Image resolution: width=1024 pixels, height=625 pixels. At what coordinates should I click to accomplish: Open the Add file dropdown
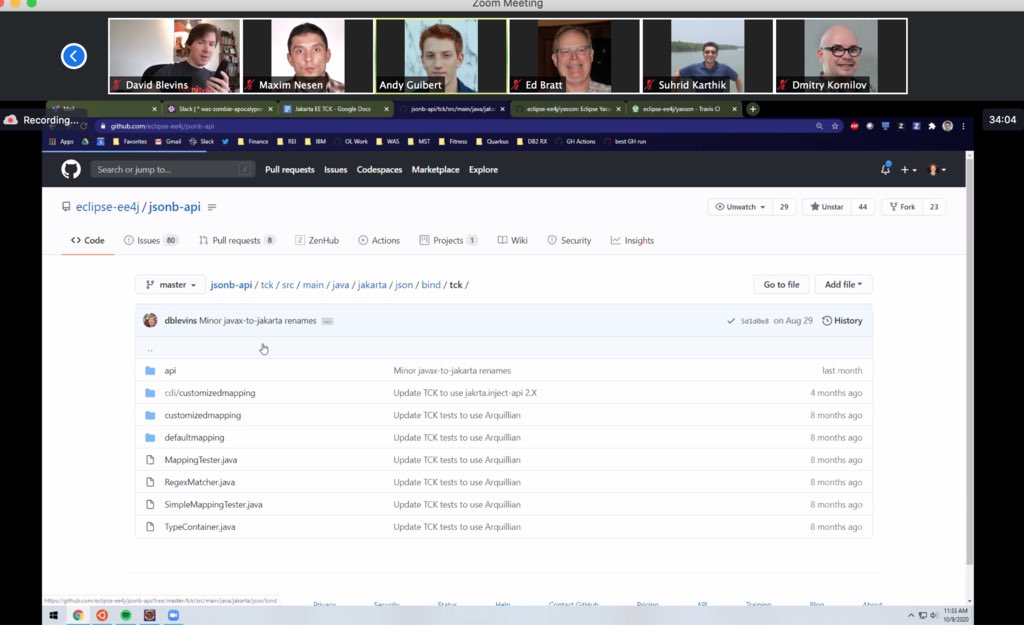pos(843,285)
